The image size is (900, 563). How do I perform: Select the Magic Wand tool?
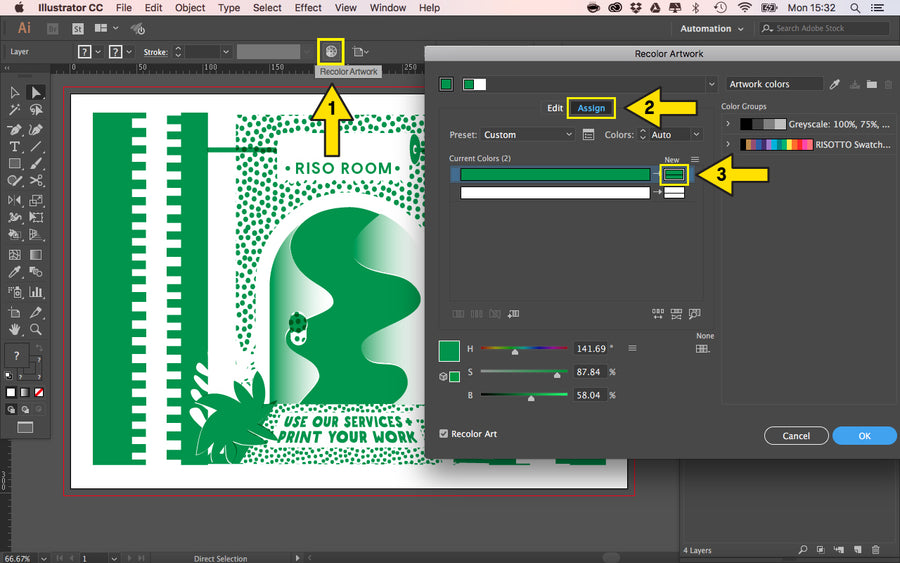14,110
